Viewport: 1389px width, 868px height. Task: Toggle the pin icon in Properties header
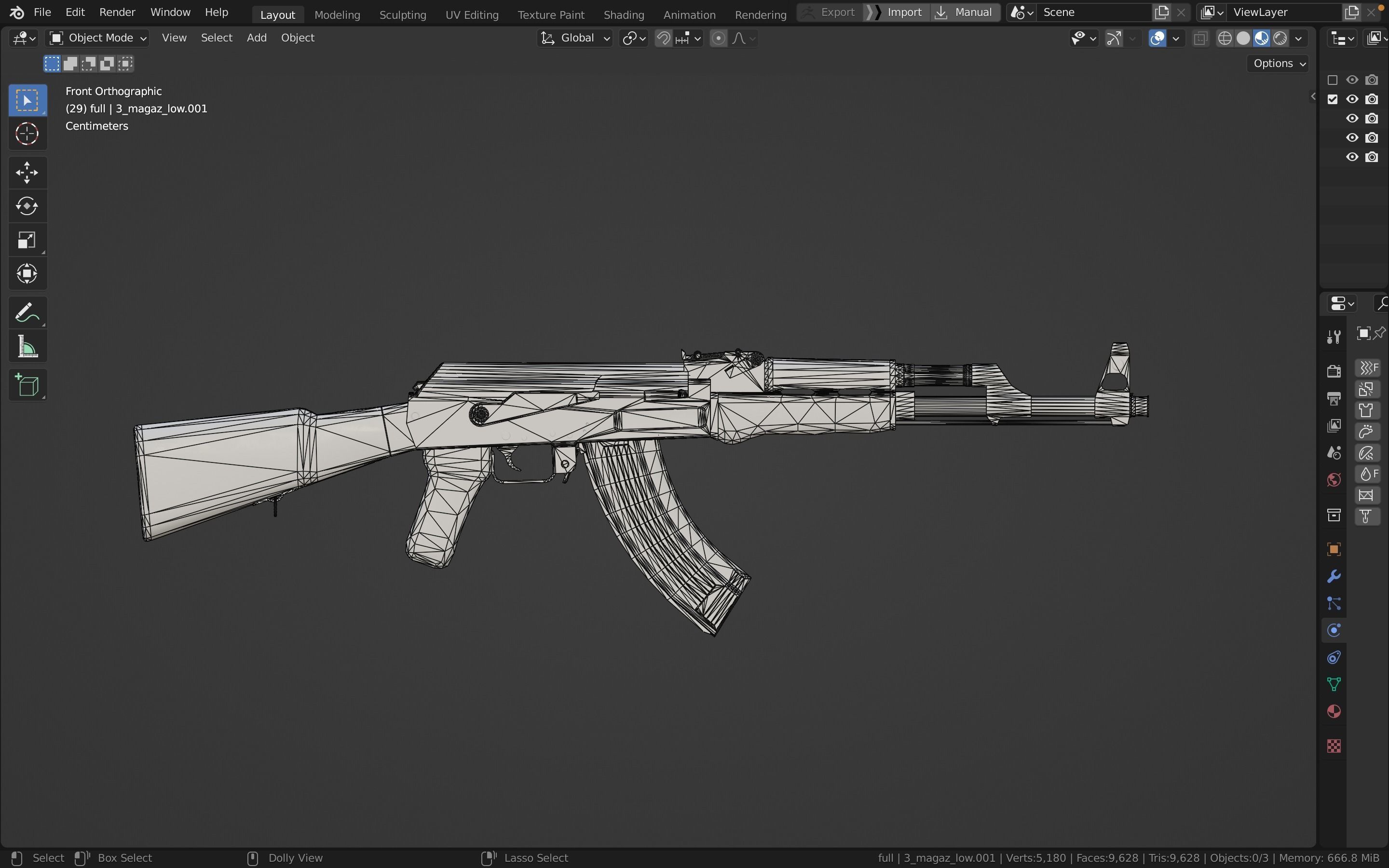(1381, 333)
